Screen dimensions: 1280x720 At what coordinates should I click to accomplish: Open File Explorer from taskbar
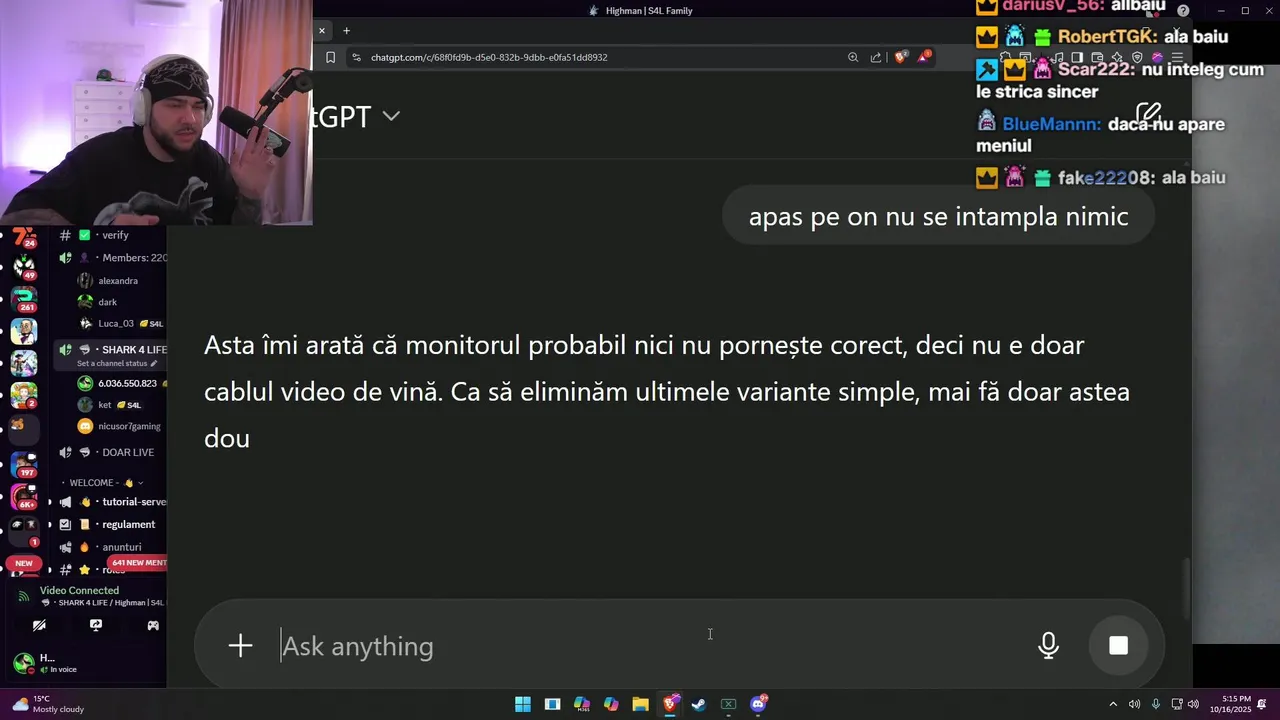point(641,704)
